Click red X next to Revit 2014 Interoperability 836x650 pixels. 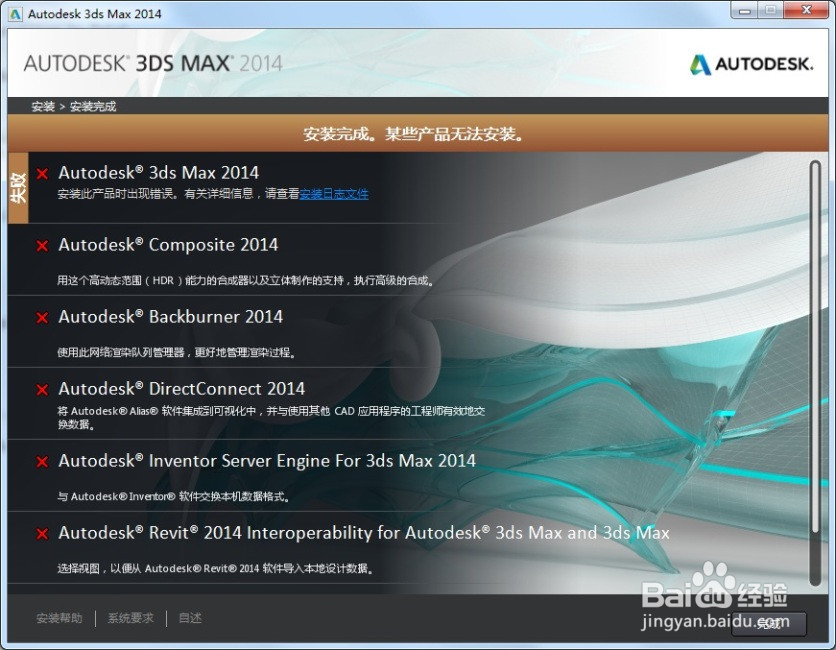click(x=42, y=534)
